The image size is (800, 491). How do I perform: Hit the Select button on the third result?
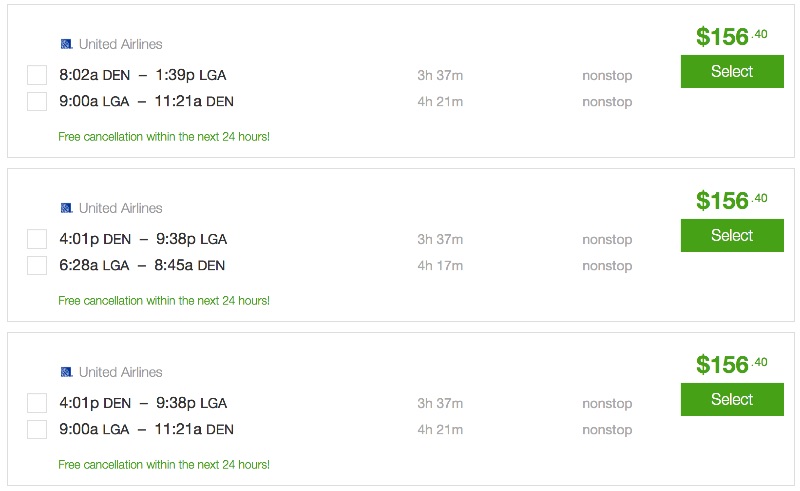731,400
